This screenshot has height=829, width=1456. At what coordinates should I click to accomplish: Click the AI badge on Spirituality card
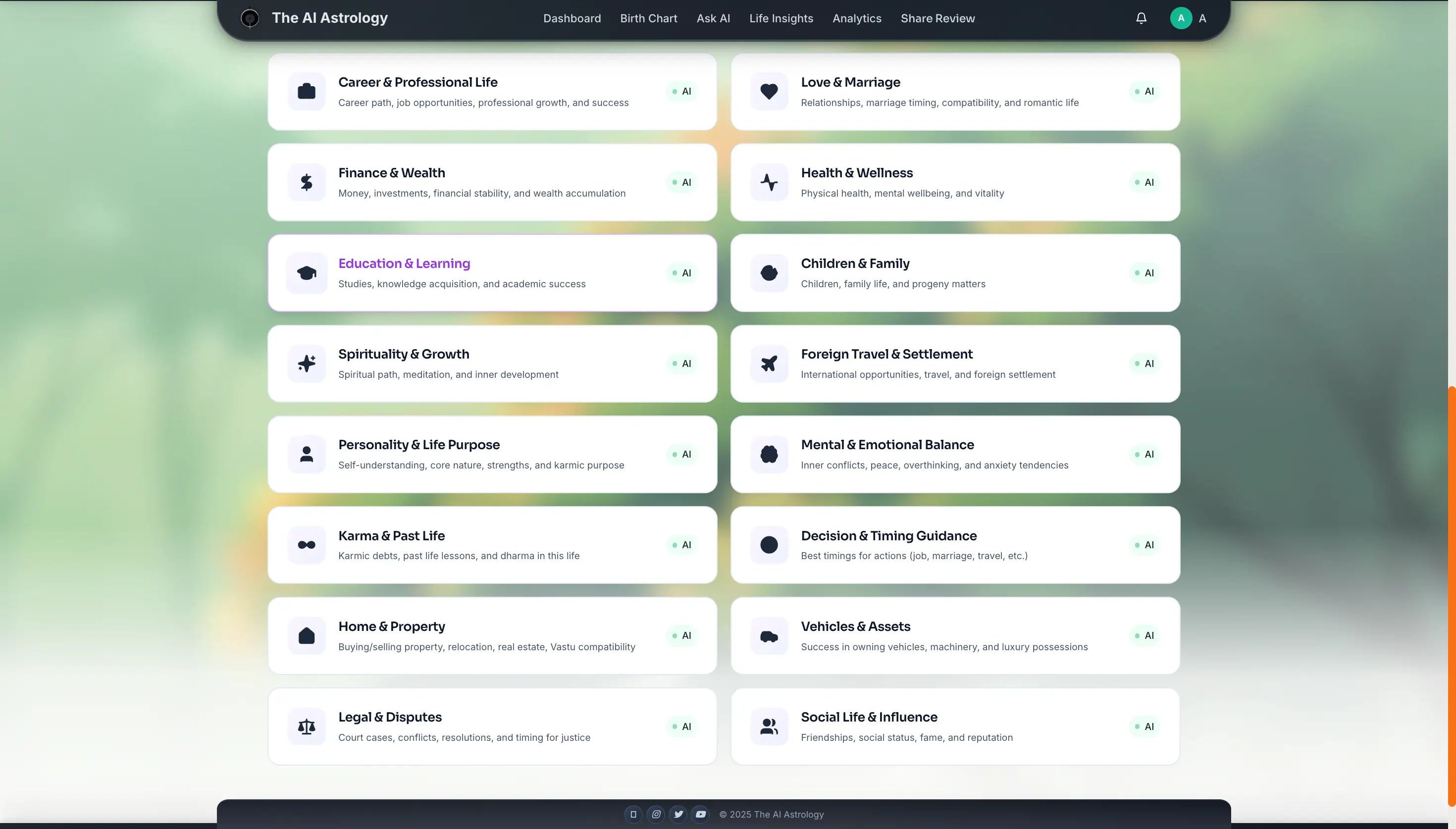[x=682, y=363]
